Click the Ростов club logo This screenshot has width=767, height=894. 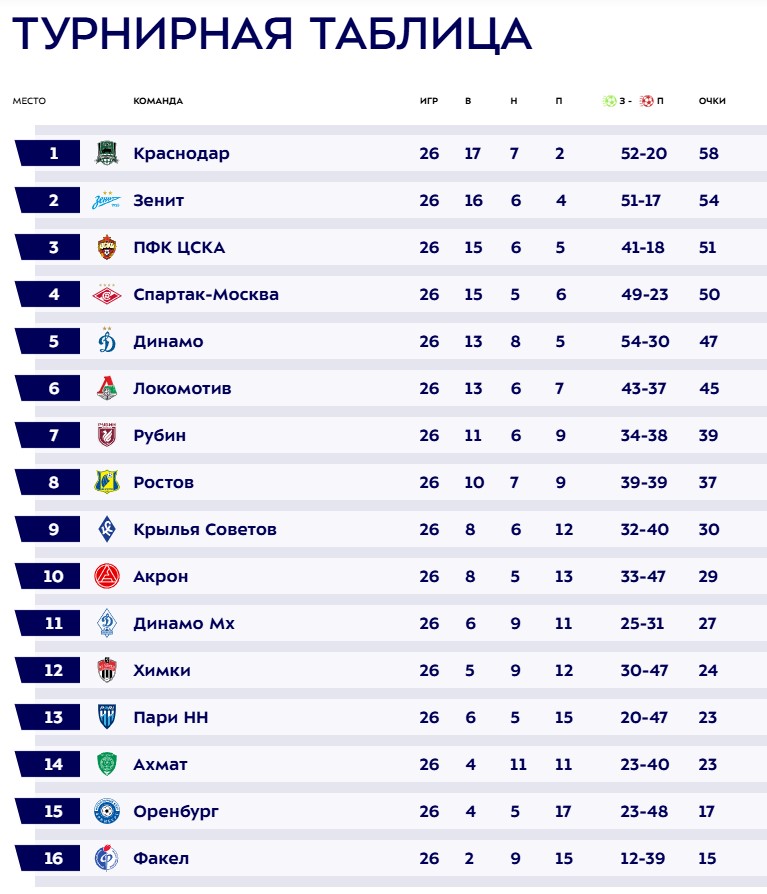pyautogui.click(x=107, y=482)
